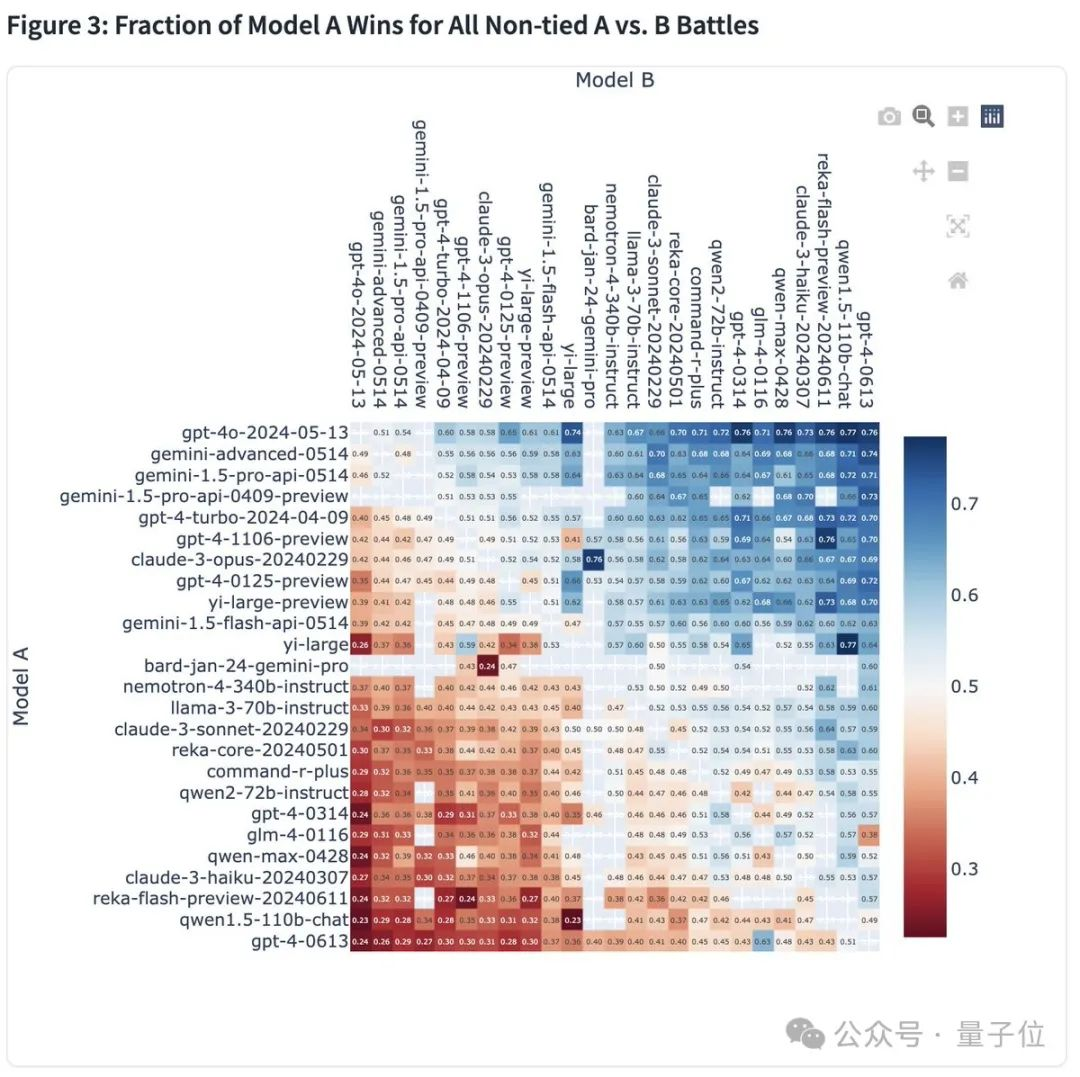
Task: Click the 0.74 cell in gpt-4o row
Action: [572, 433]
